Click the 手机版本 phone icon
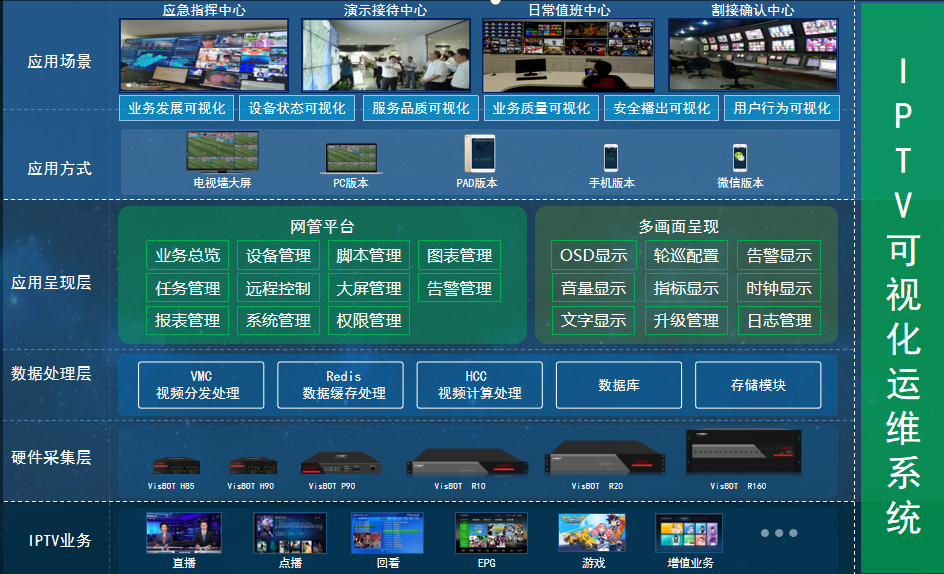Screen dimensions: 944x574 point(610,158)
